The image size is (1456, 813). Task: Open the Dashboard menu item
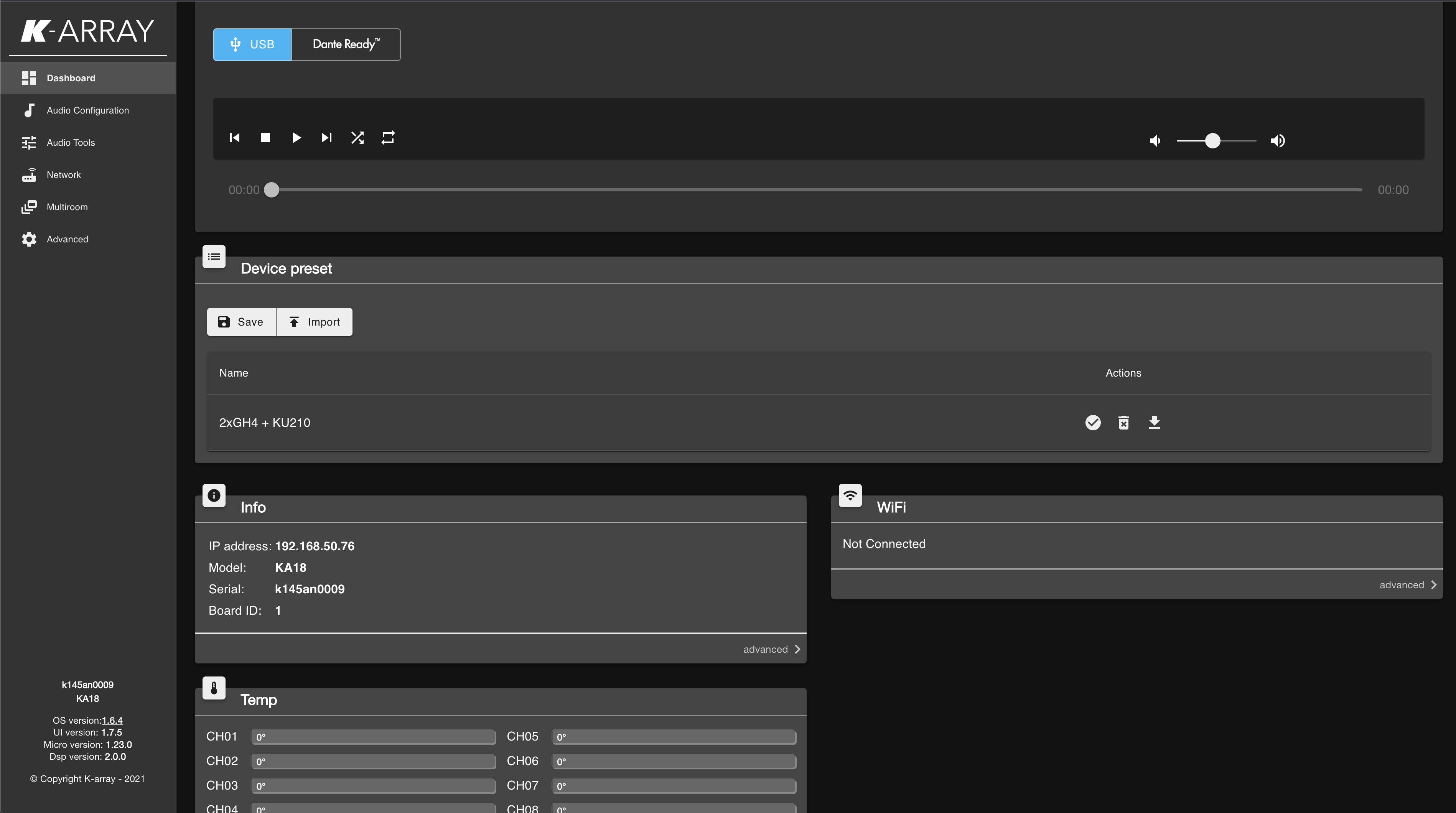(x=88, y=78)
